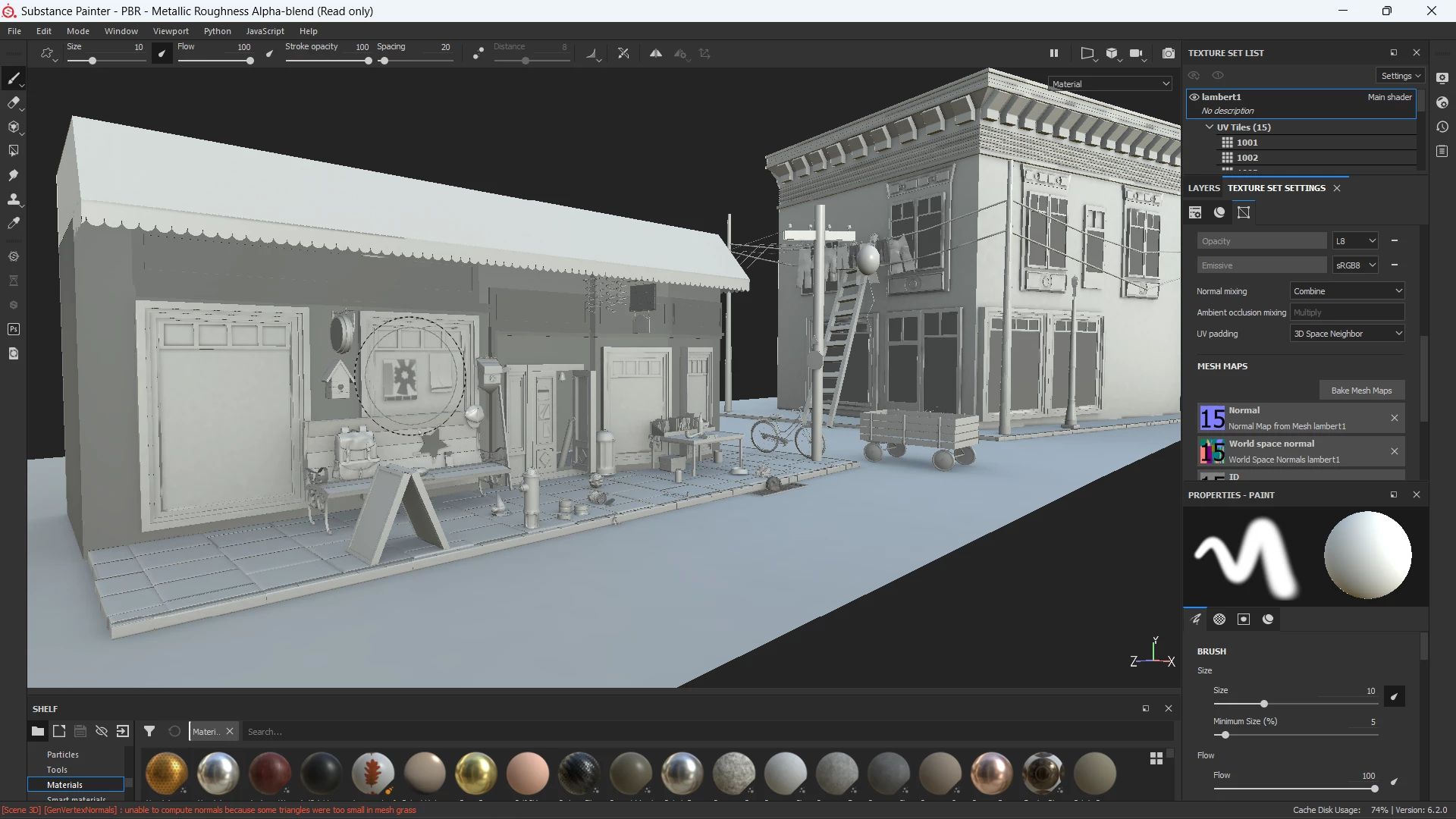Select the Clone stamp tool
The image size is (1456, 819).
coord(13,199)
